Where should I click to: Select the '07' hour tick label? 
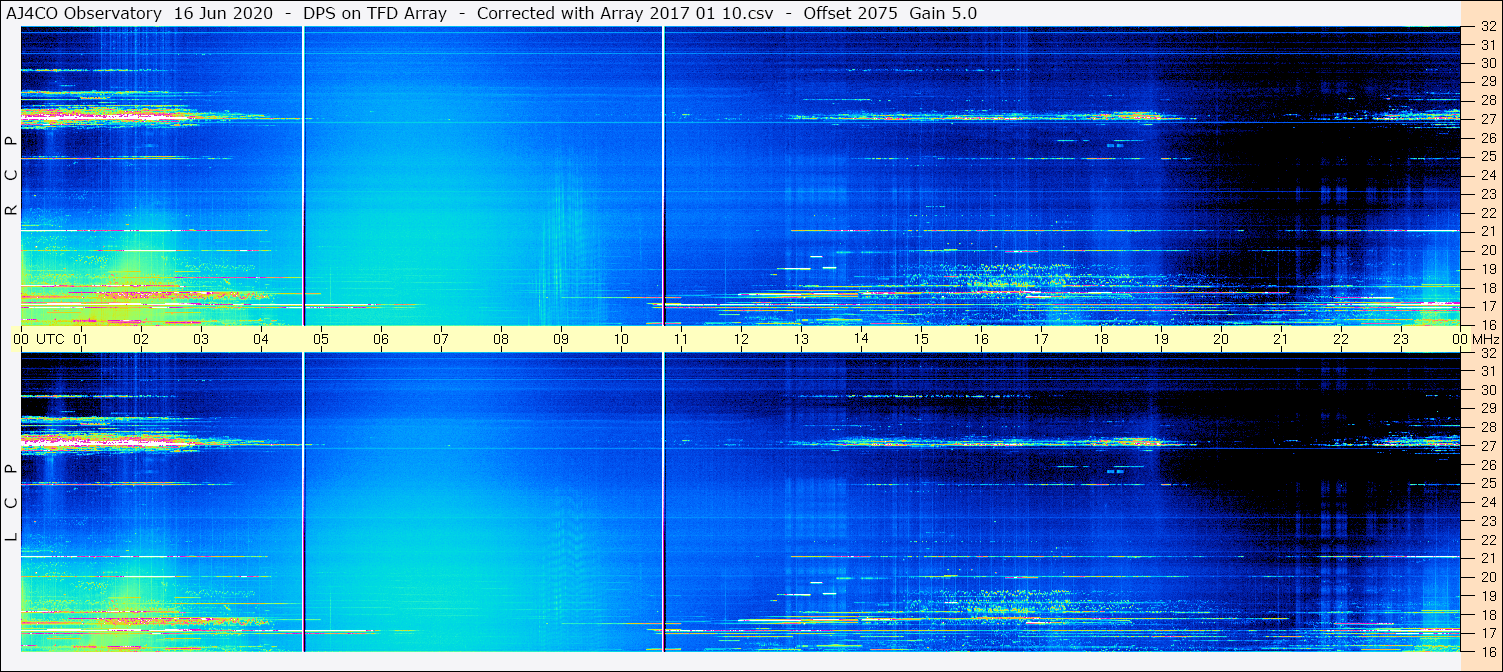pyautogui.click(x=441, y=339)
